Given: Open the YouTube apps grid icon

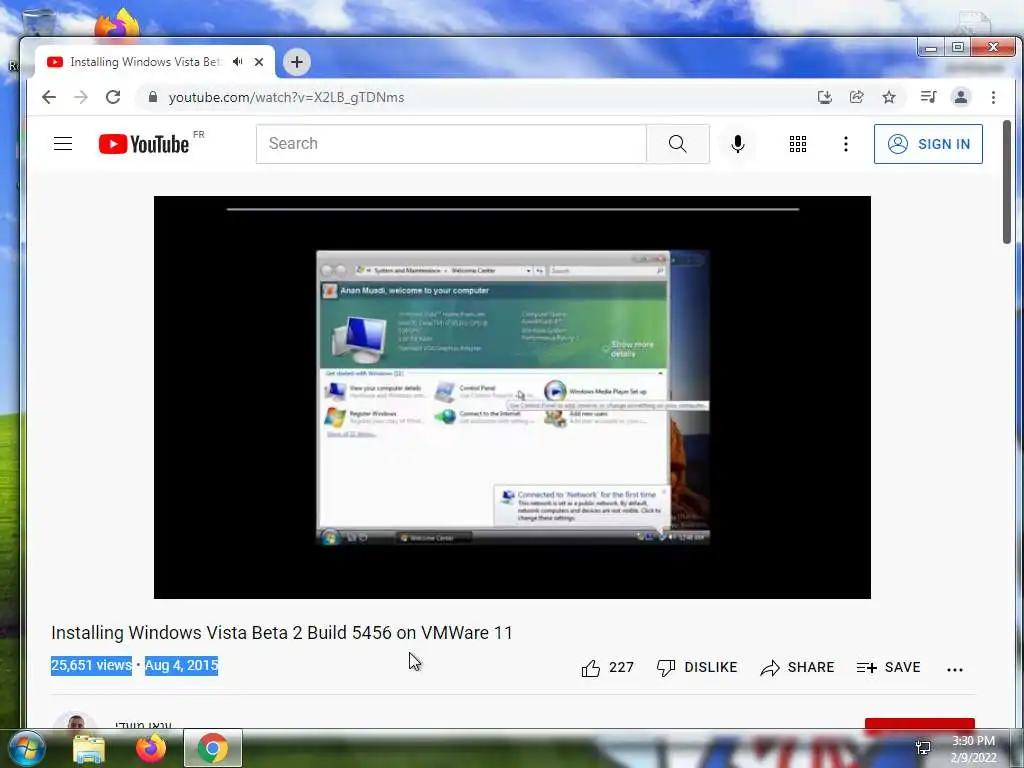Looking at the screenshot, I should click(x=797, y=144).
